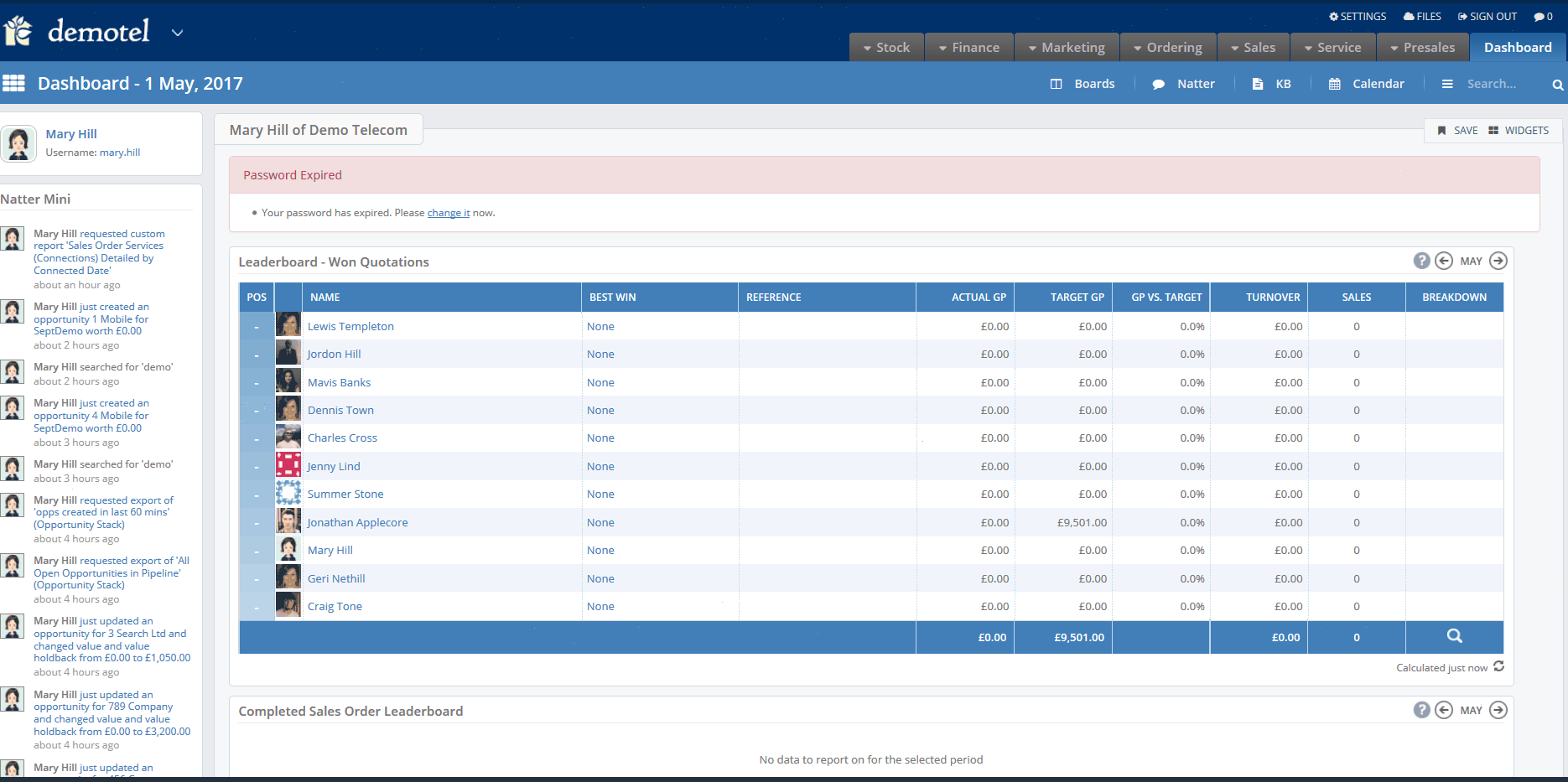Click Jenny Lind's red pattern avatar
The image size is (1568, 782).
[288, 464]
